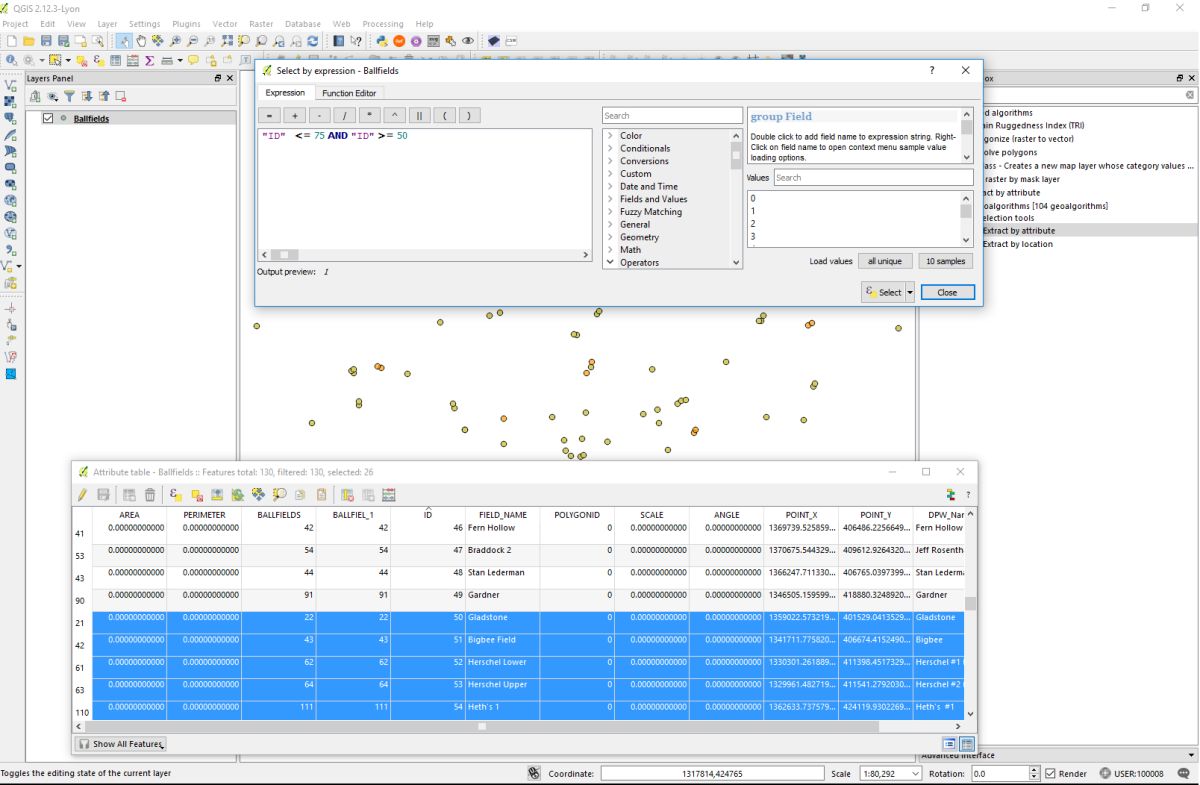The height and width of the screenshot is (785, 1200).
Task: Open Select by Expression from main toolbar
Action: click(x=99, y=60)
